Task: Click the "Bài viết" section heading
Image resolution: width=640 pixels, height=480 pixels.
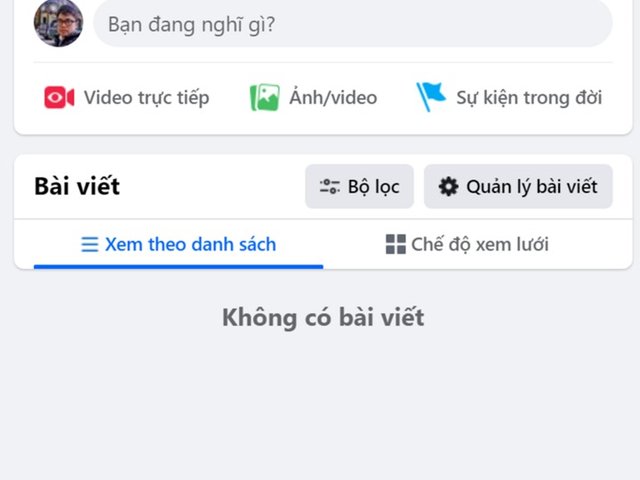Action: click(77, 187)
